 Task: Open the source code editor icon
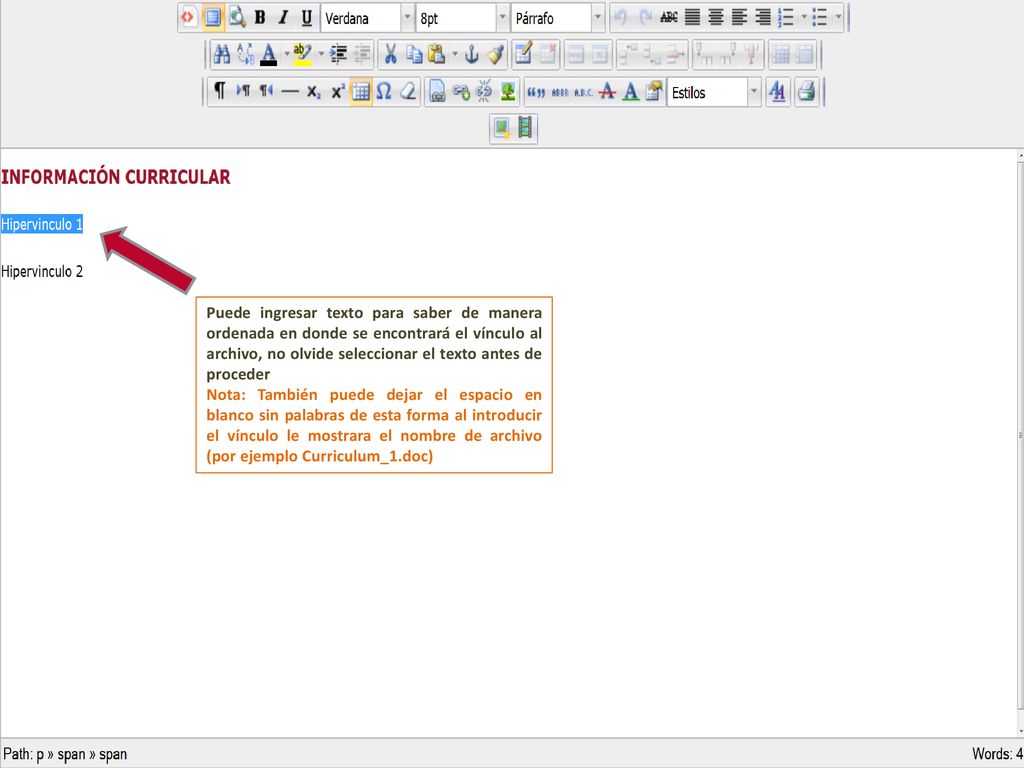(x=188, y=18)
